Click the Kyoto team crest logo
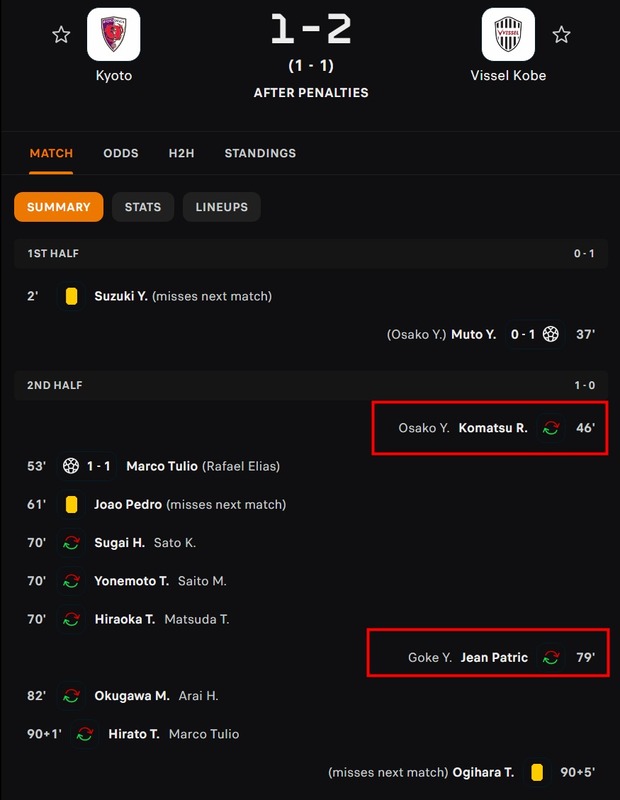This screenshot has width=620, height=800. (113, 35)
